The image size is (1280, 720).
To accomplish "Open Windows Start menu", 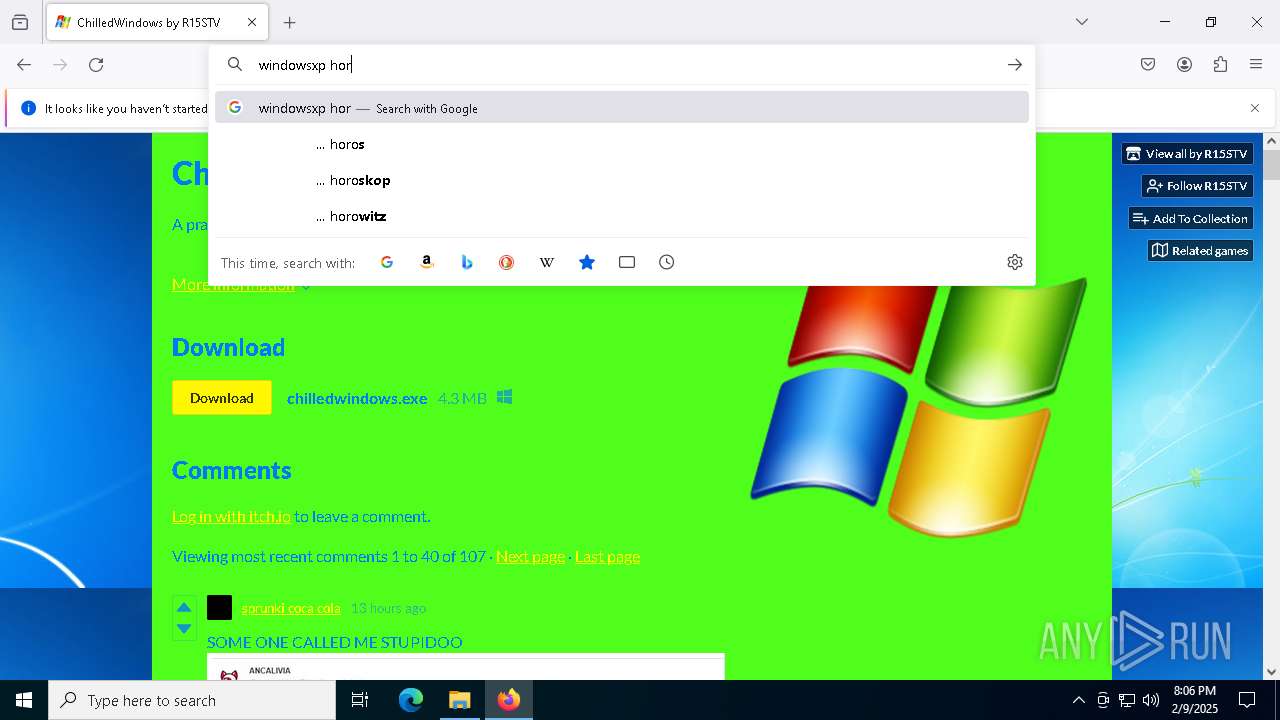I will coord(24,700).
